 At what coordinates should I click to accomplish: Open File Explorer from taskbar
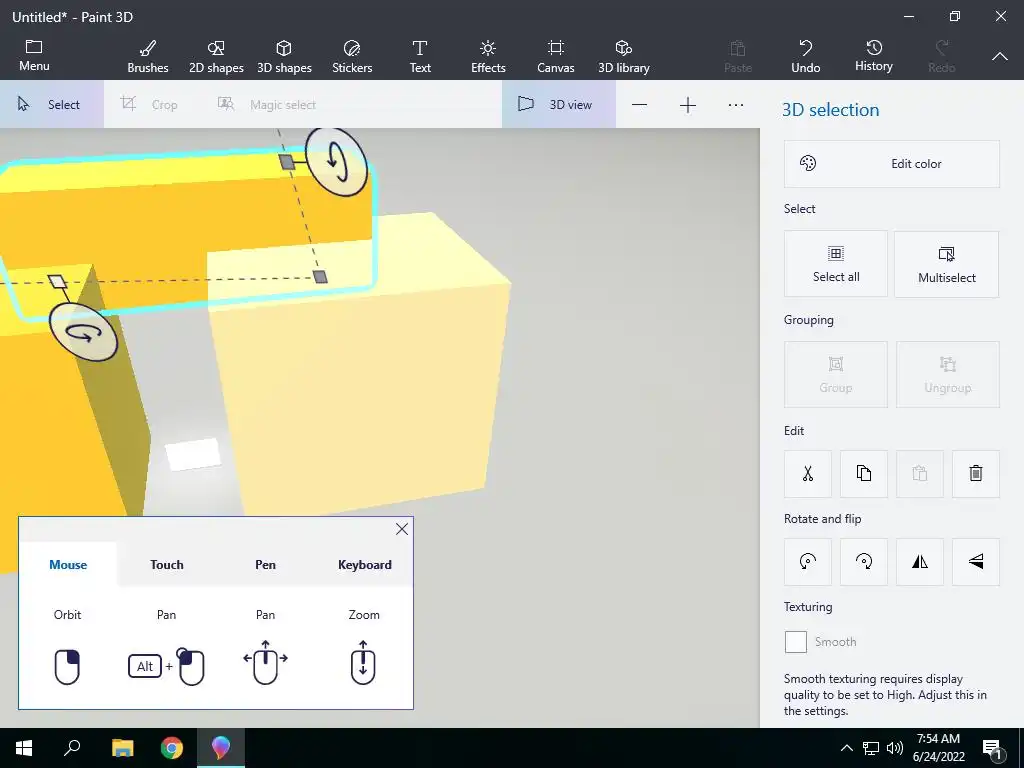coord(122,748)
